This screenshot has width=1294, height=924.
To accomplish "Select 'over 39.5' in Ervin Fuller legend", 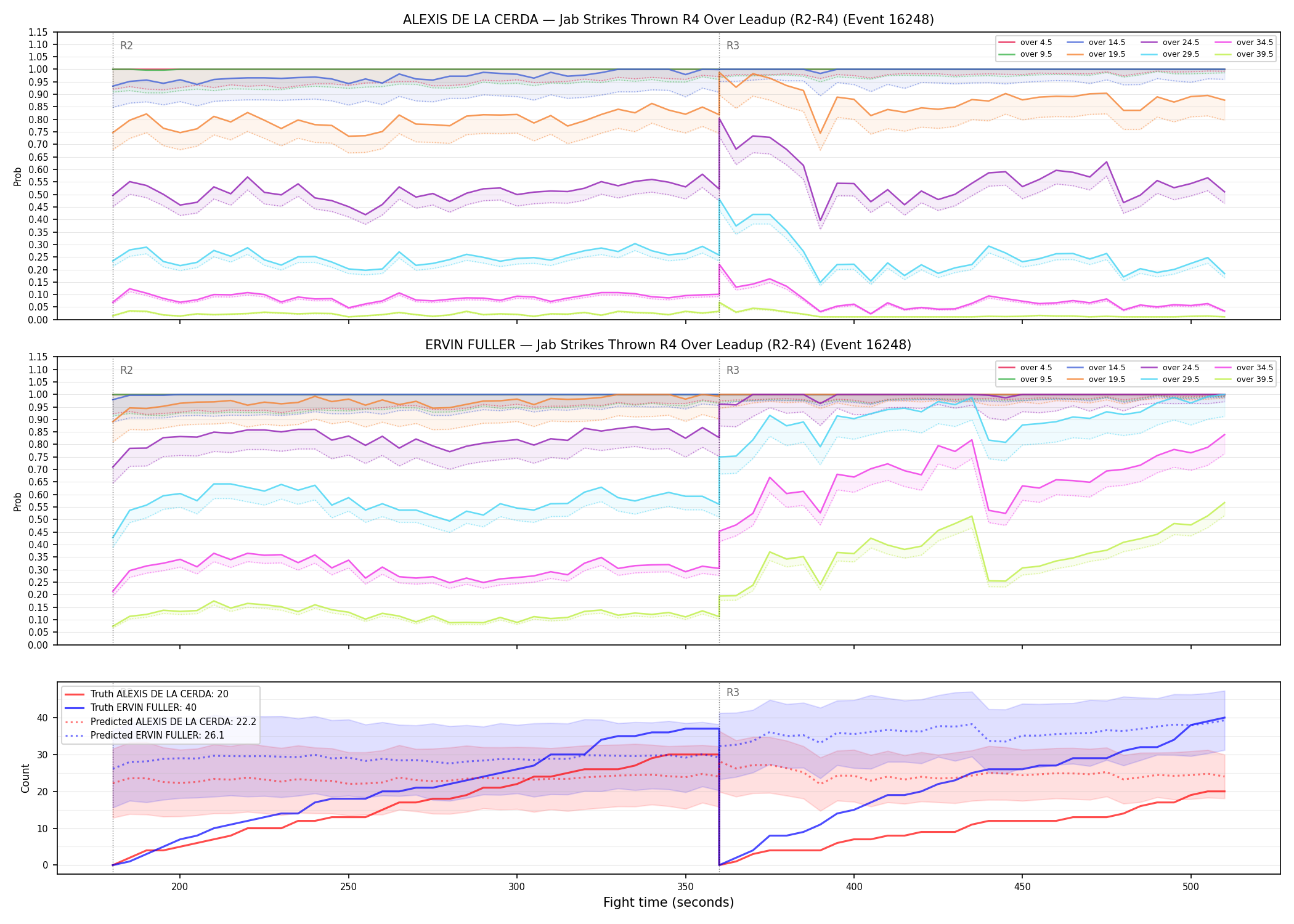I will 1244,379.
